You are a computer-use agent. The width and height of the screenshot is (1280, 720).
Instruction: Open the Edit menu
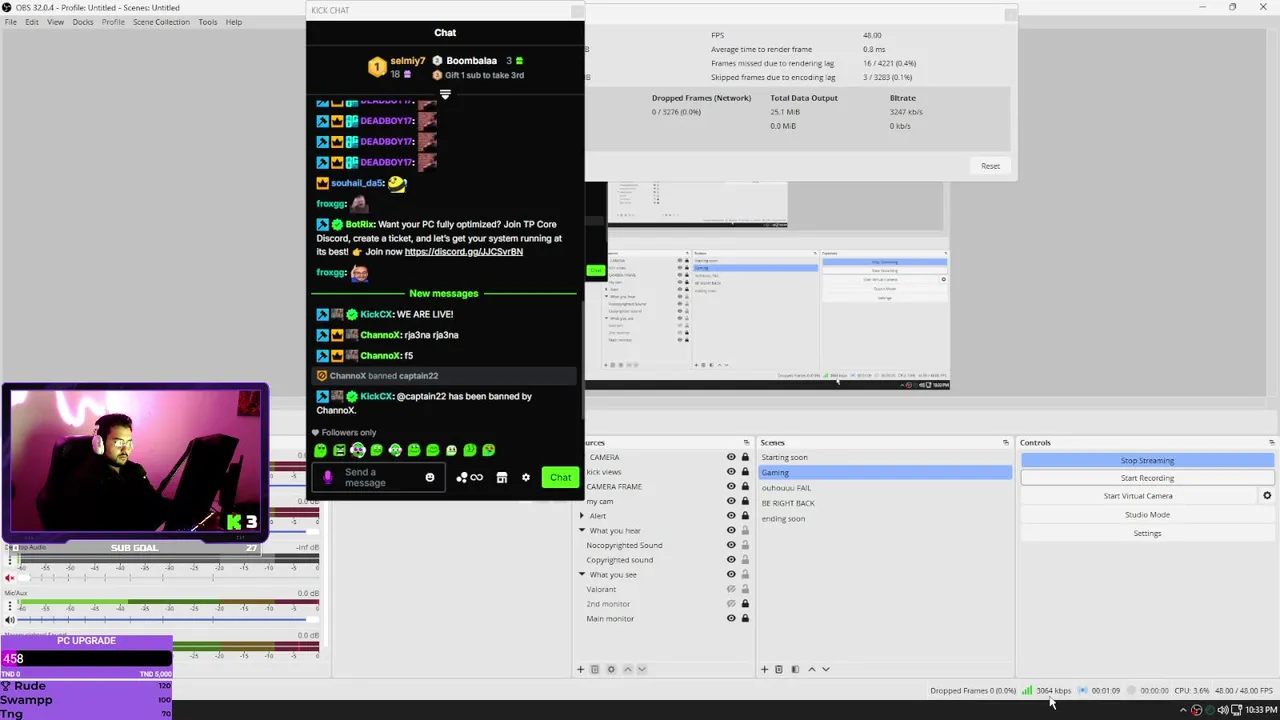(32, 22)
